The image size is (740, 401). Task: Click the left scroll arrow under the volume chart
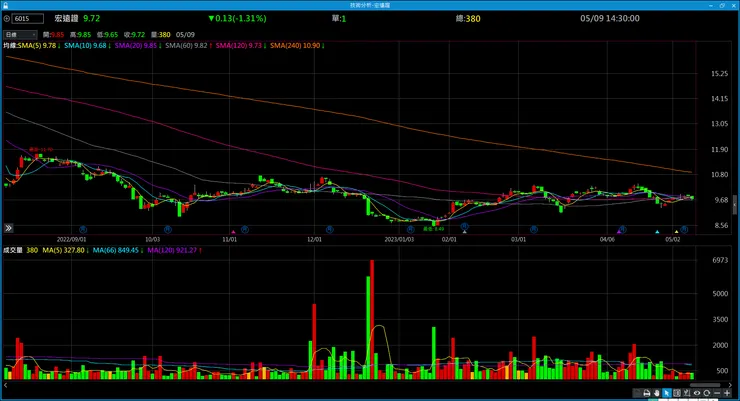(x=5, y=385)
